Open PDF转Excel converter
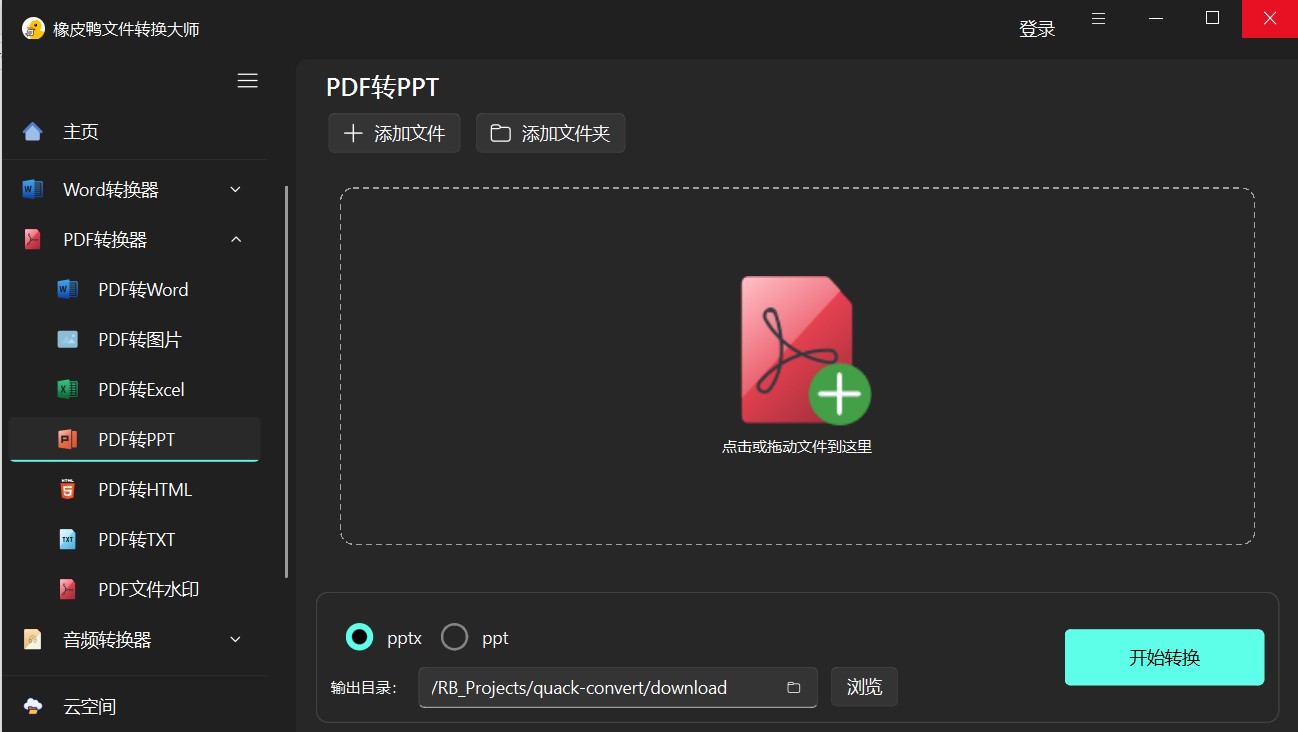Viewport: 1298px width, 732px height. pos(135,390)
